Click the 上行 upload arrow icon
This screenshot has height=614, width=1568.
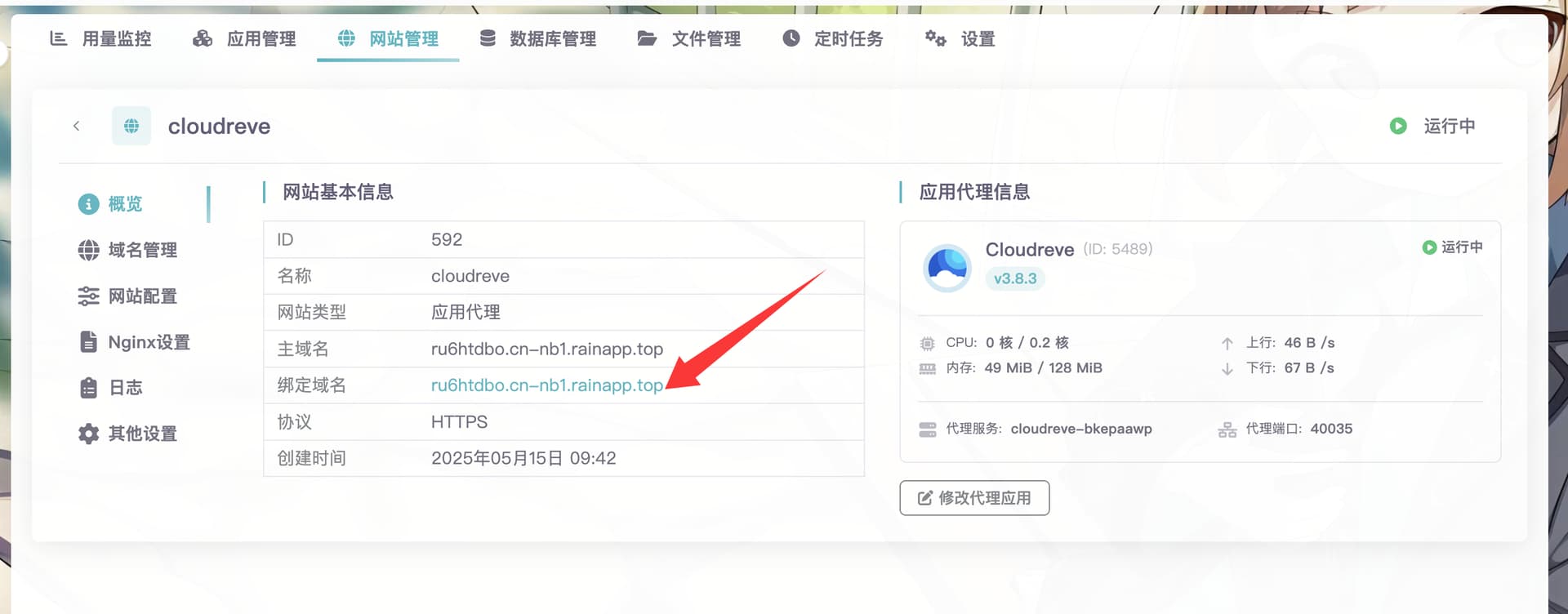coord(1227,343)
